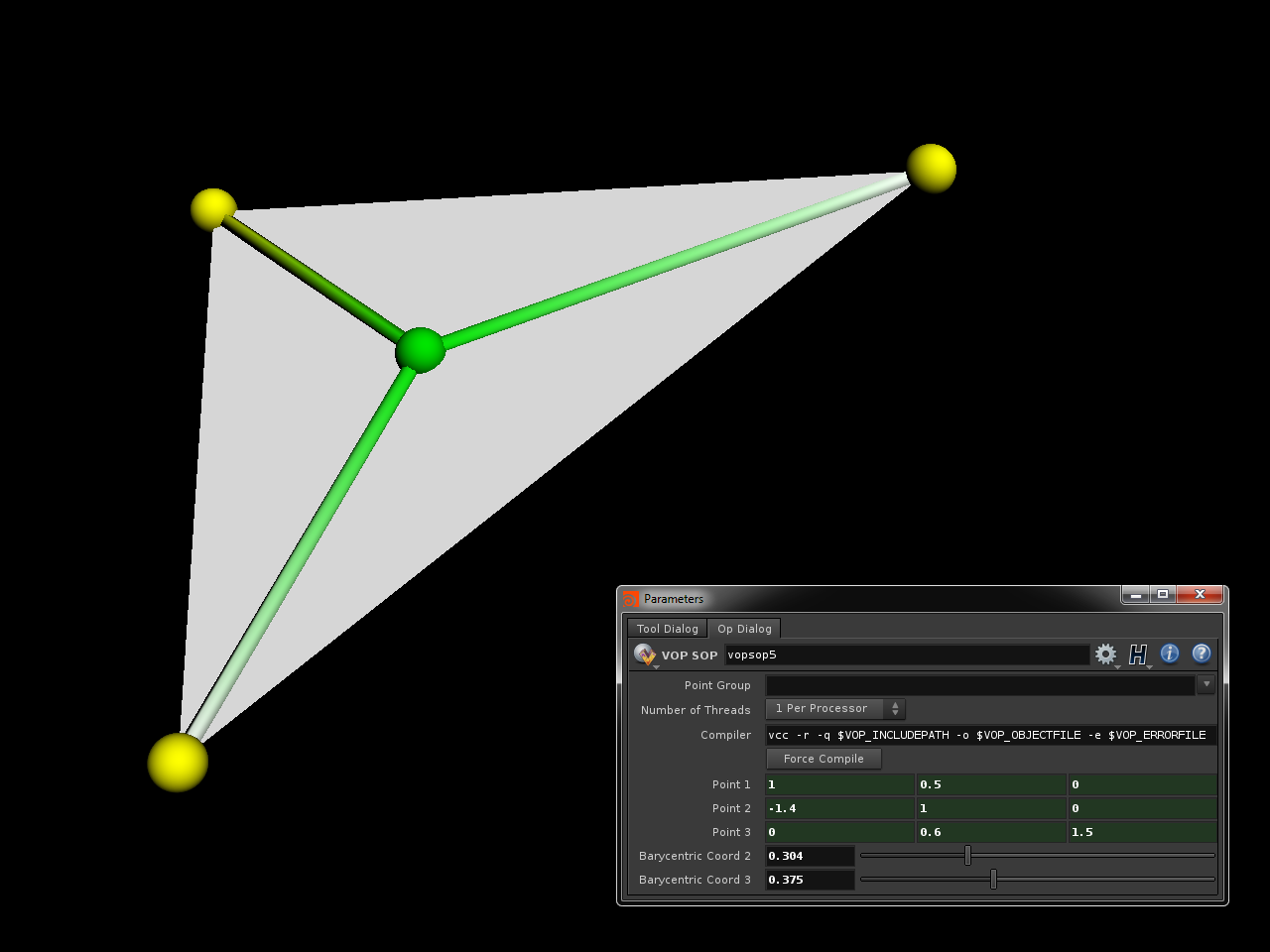
Task: Click the Barycentric Coord 3 slider handle
Action: tap(993, 879)
